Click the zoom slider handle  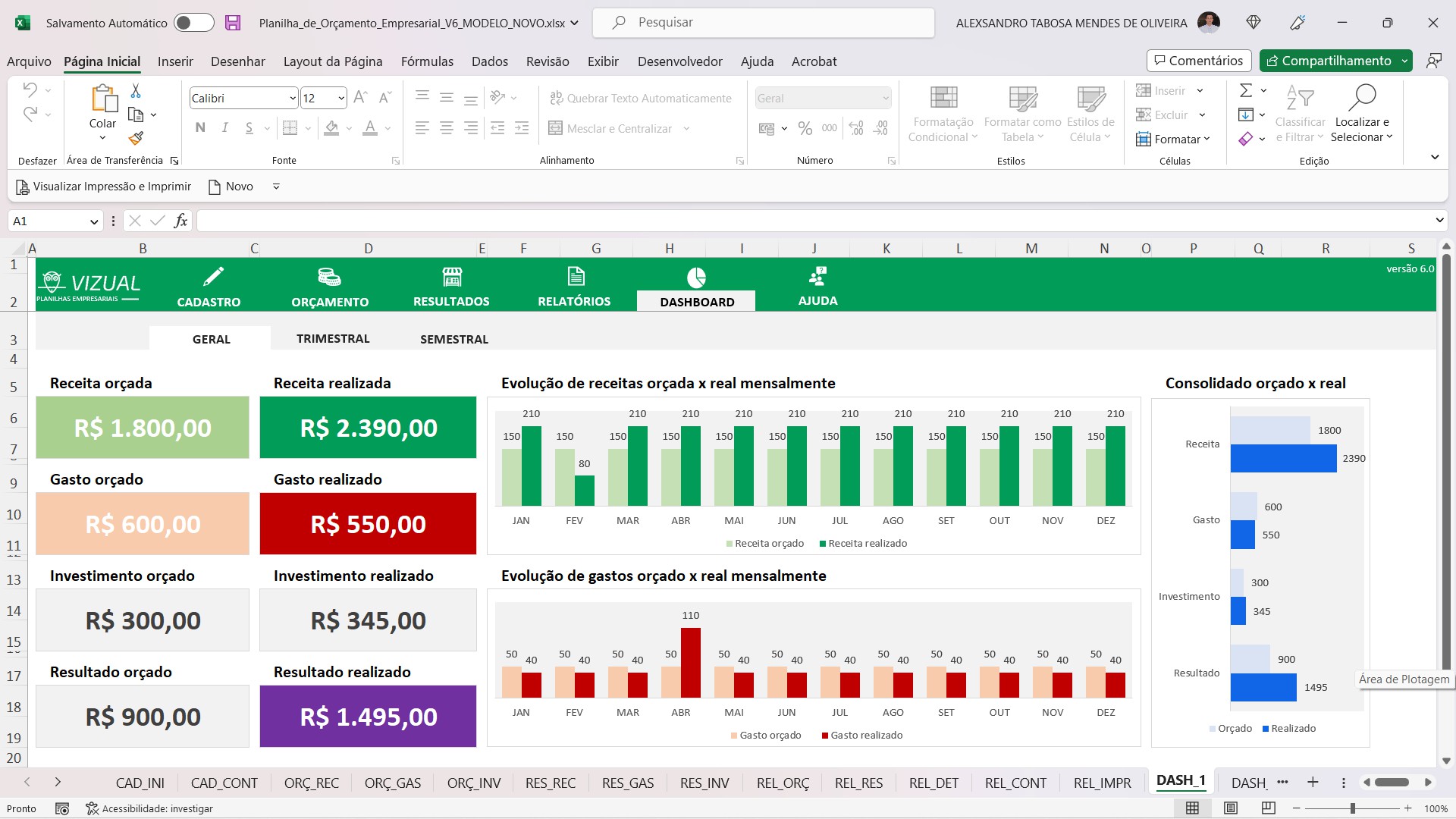[x=1352, y=808]
